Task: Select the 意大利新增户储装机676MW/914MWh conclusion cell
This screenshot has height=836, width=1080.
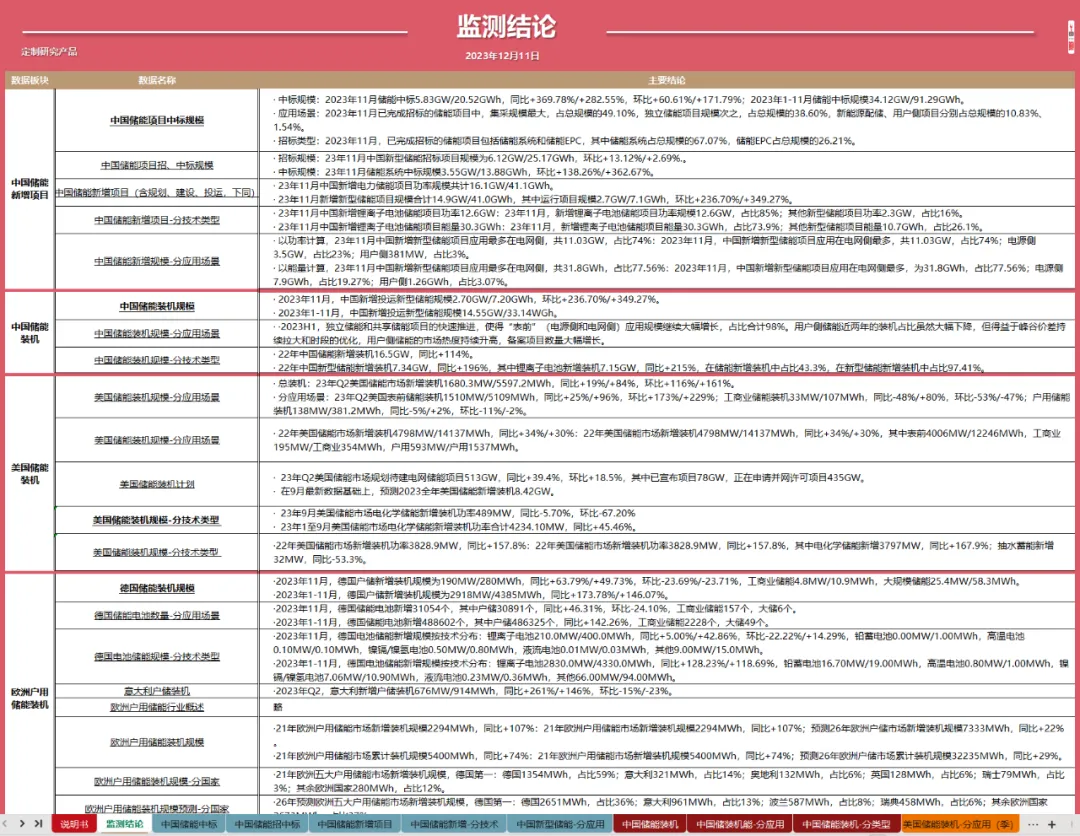Action: coord(667,691)
